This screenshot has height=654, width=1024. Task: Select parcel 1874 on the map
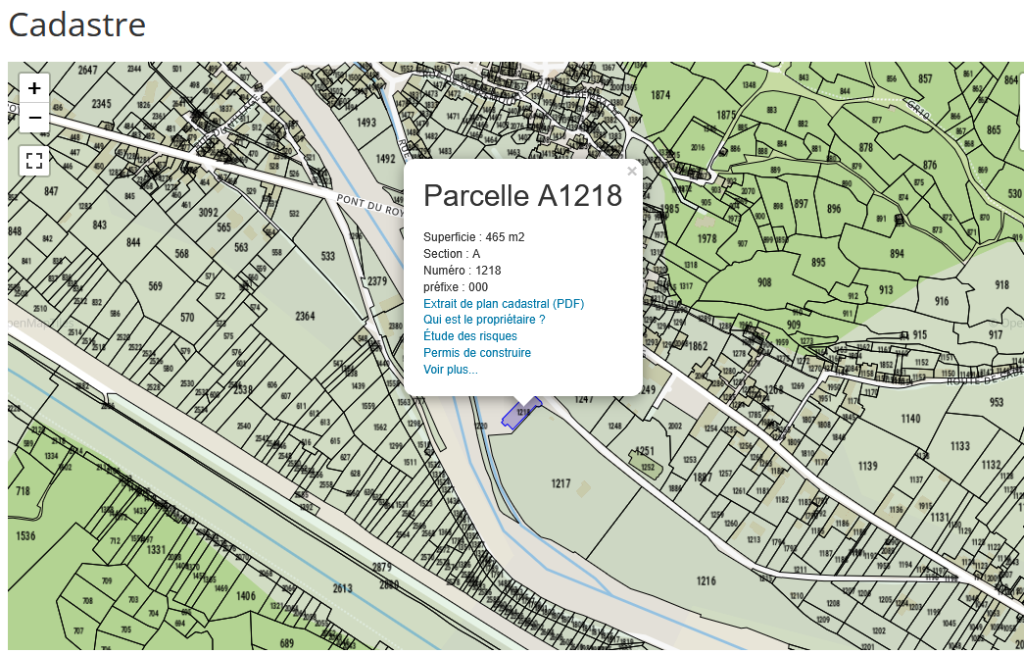(x=660, y=96)
